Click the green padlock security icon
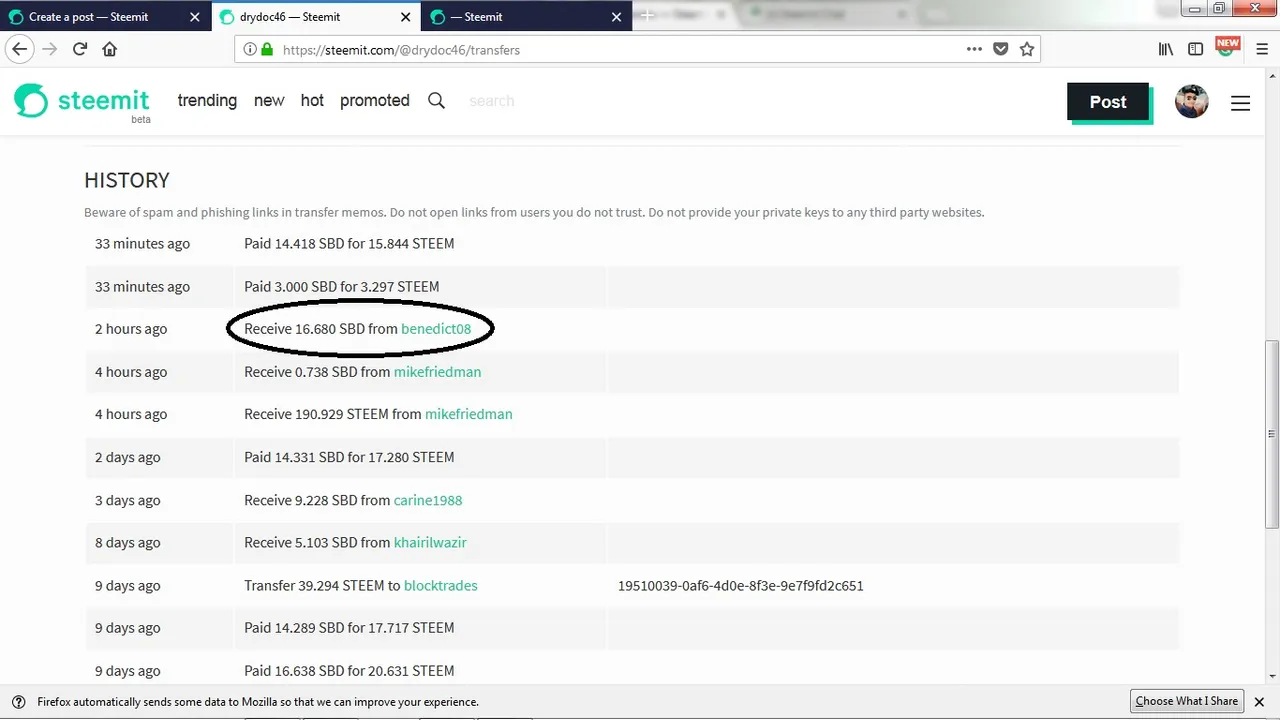The image size is (1280, 720). point(266,49)
